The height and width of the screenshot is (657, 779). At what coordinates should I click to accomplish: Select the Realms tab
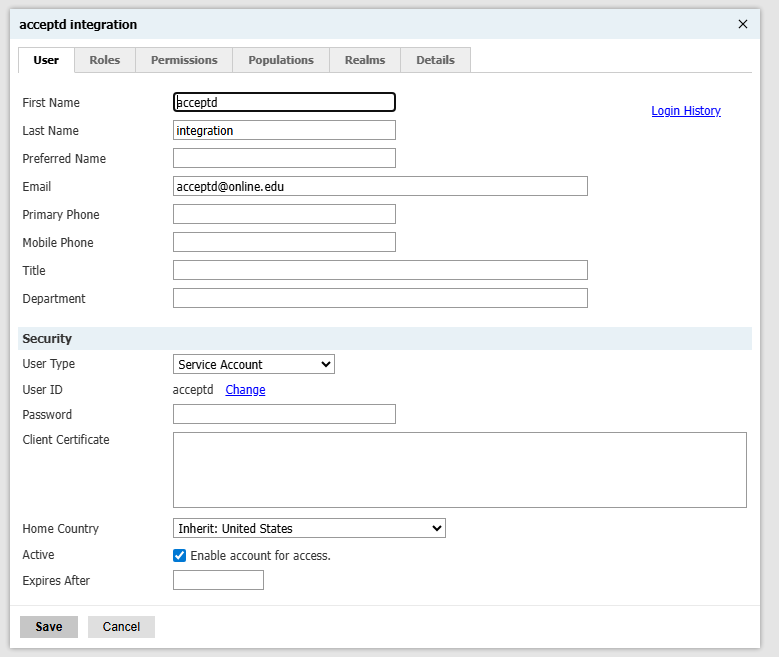point(365,60)
